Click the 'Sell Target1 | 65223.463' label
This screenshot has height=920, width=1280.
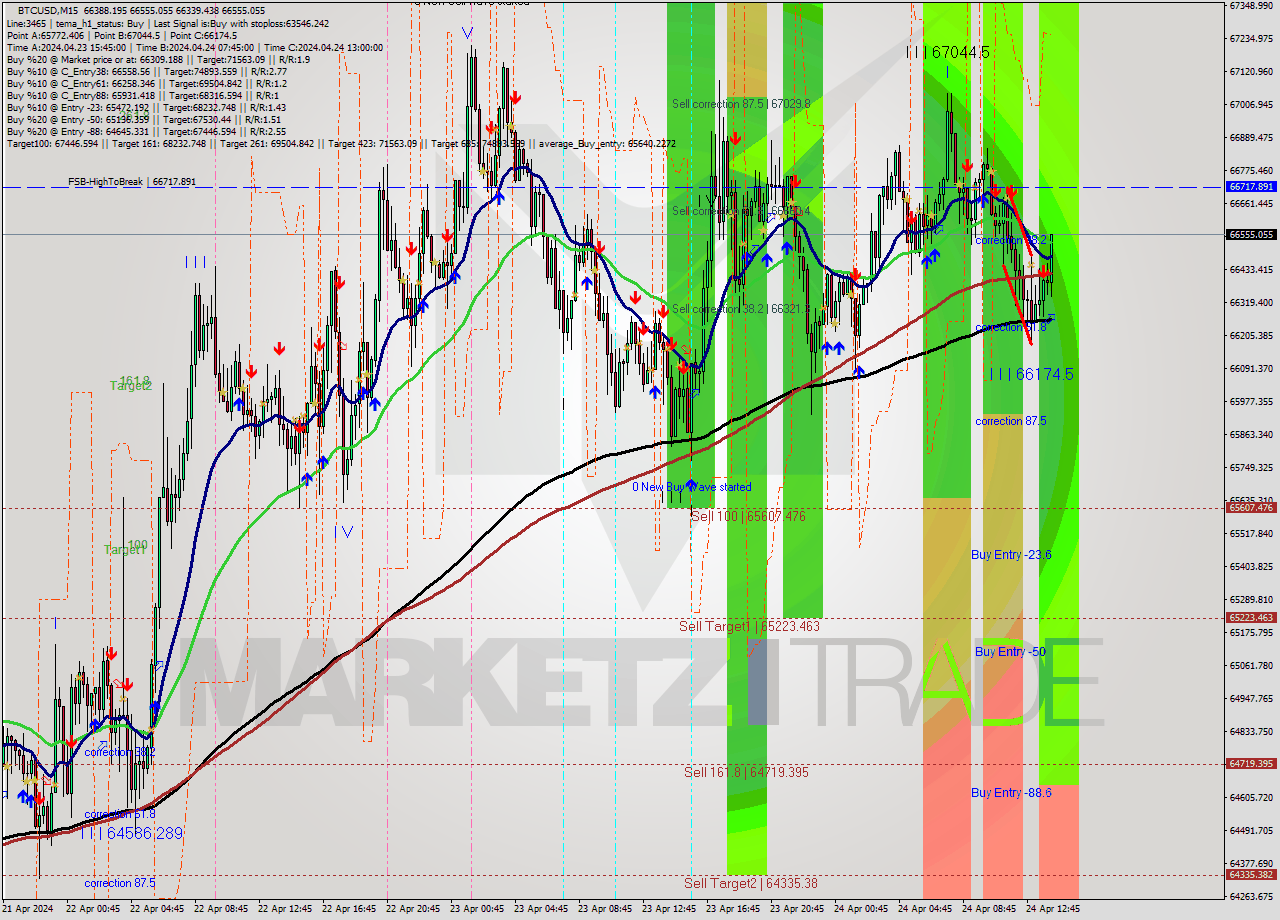749,626
